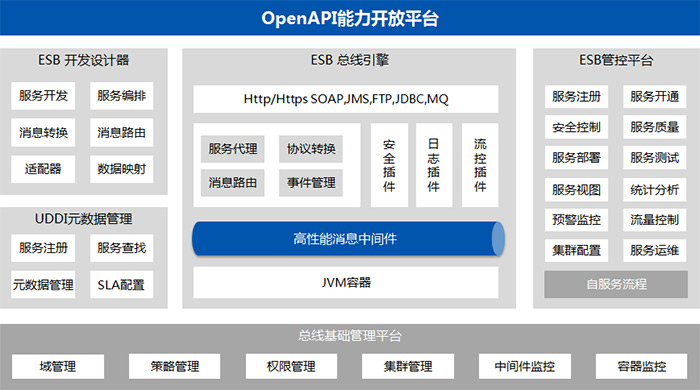Select the Http/Https SOAP,JMS,FTP,JDBC,MQ bar
This screenshot has width=700, height=390.
click(x=346, y=99)
